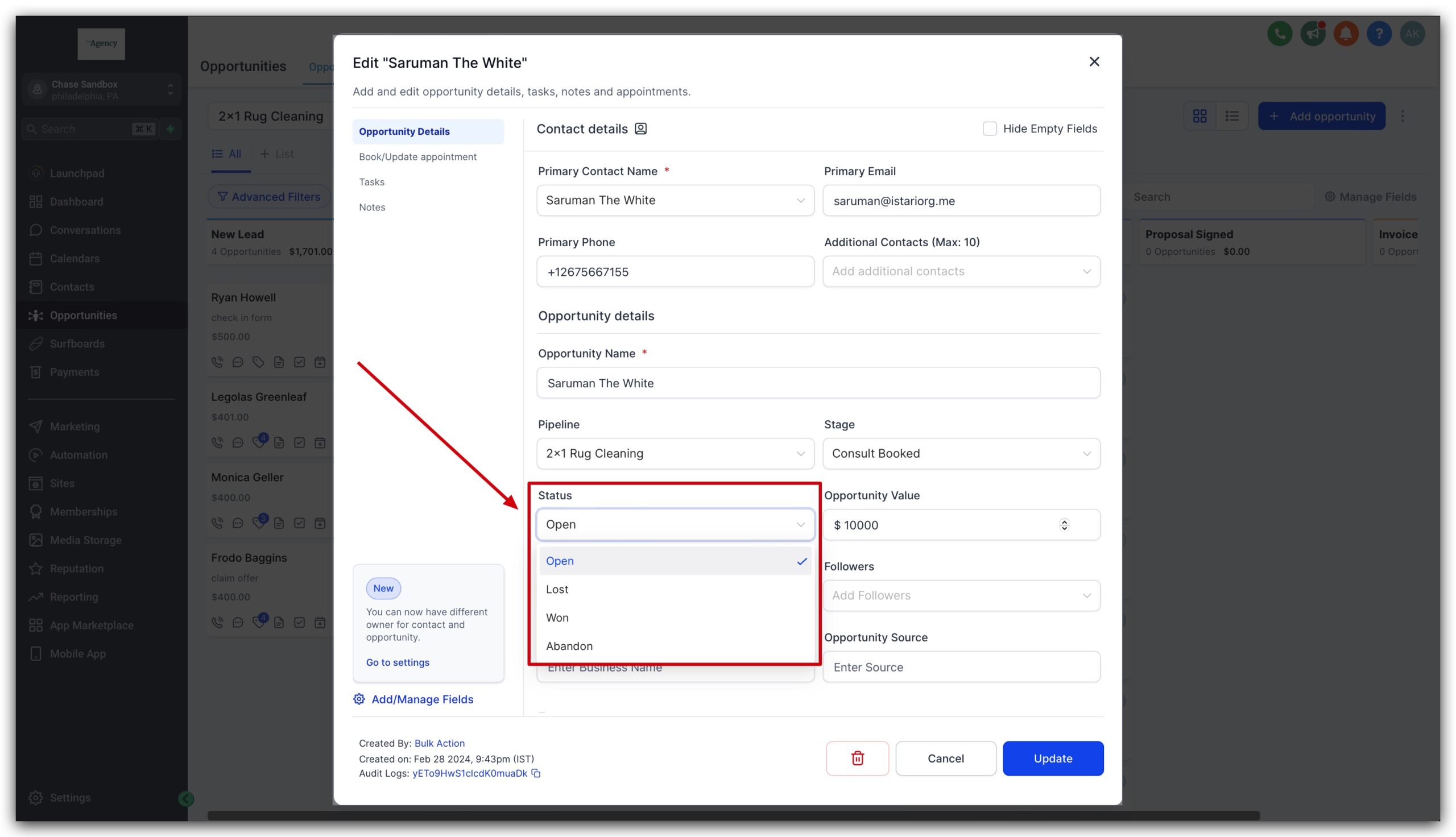The width and height of the screenshot is (1456, 837).
Task: Open SMS conversation icon on Legolas Greenleaf card
Action: [238, 442]
